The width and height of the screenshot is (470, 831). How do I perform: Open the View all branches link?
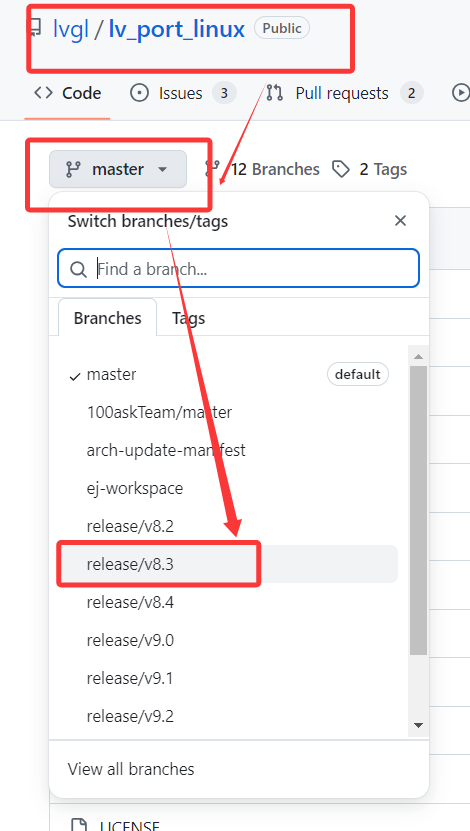coord(131,769)
